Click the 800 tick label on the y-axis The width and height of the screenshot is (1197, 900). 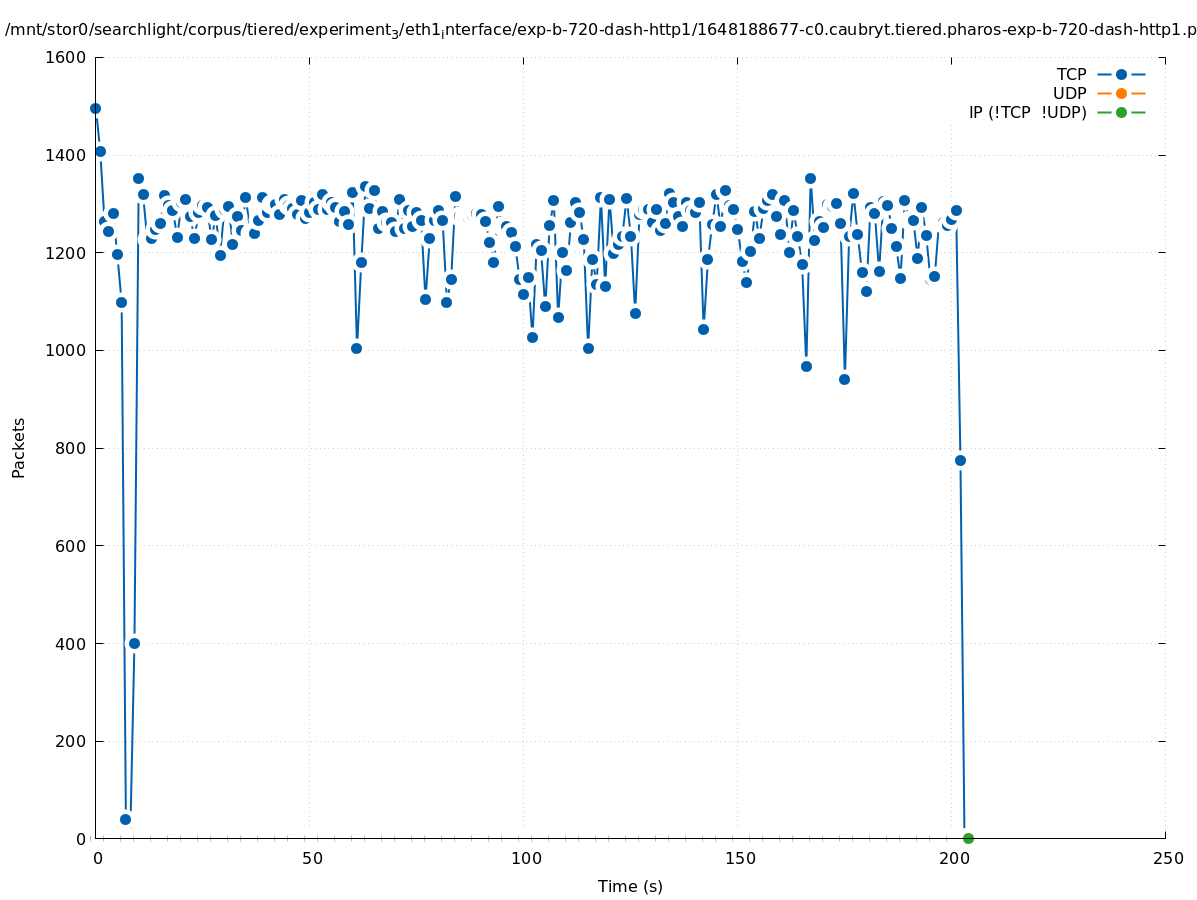pyautogui.click(x=70, y=448)
